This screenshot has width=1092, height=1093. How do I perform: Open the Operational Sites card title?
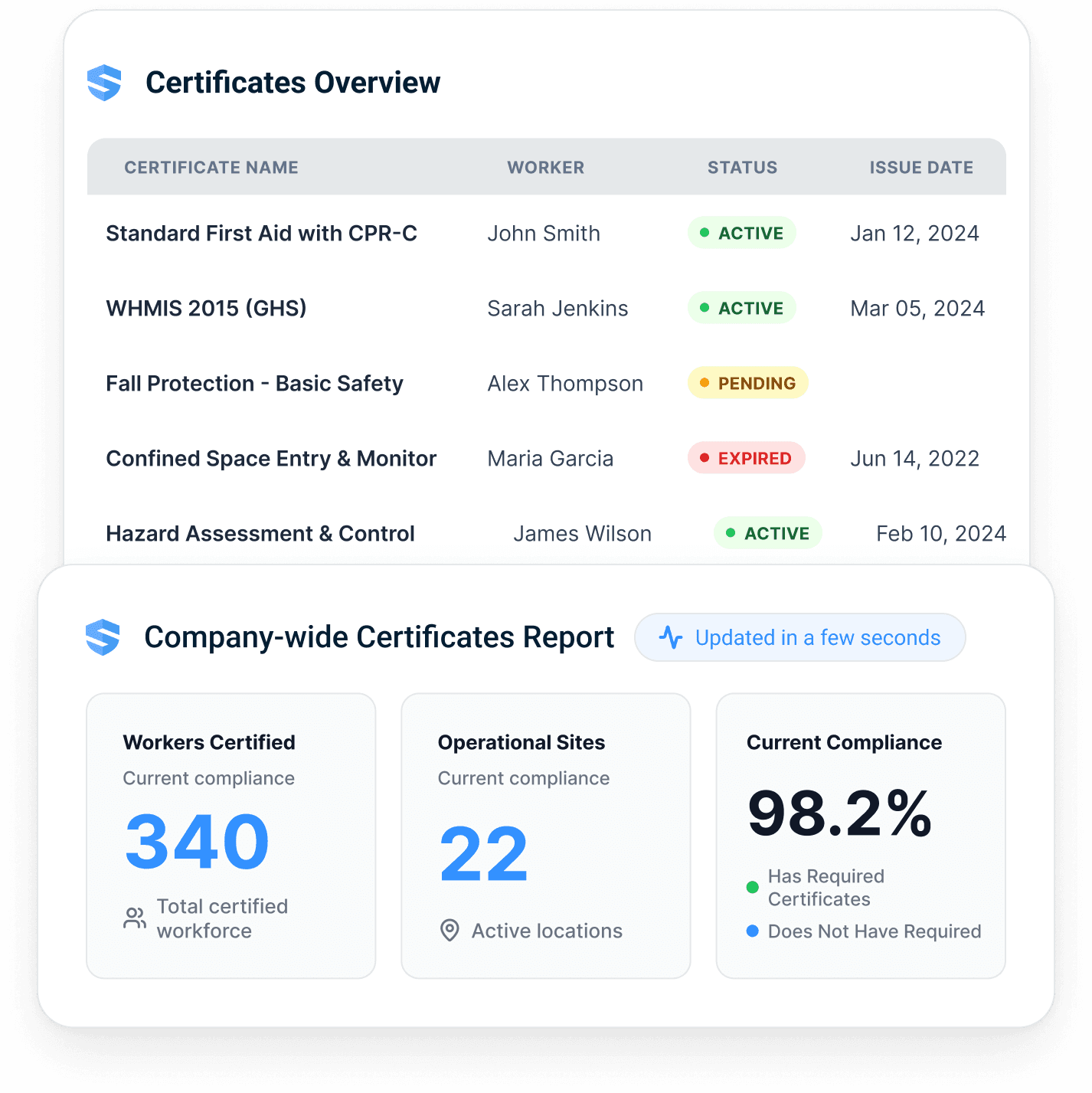[x=521, y=742]
